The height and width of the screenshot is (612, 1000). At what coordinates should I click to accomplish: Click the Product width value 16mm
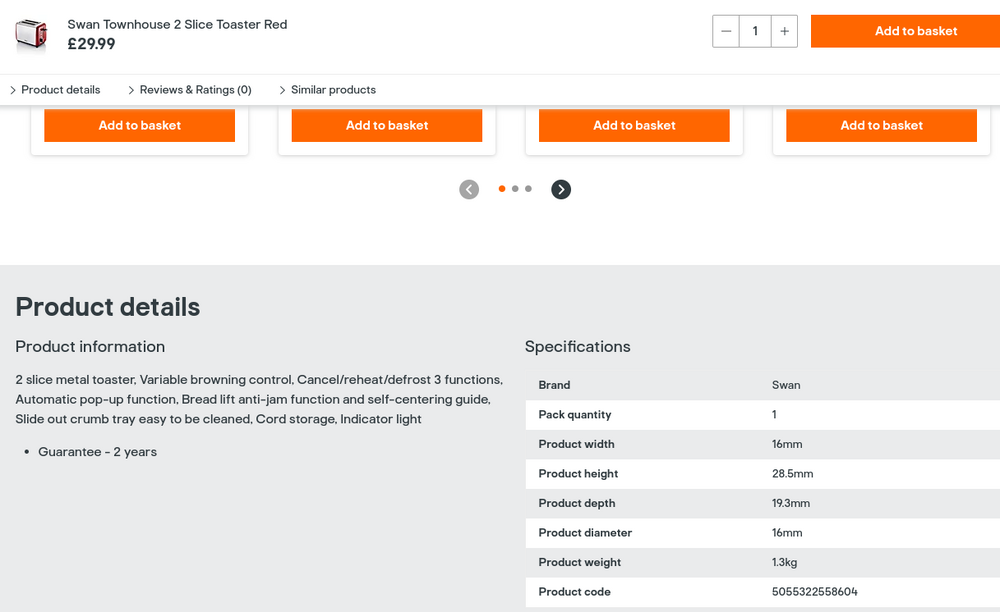point(787,444)
